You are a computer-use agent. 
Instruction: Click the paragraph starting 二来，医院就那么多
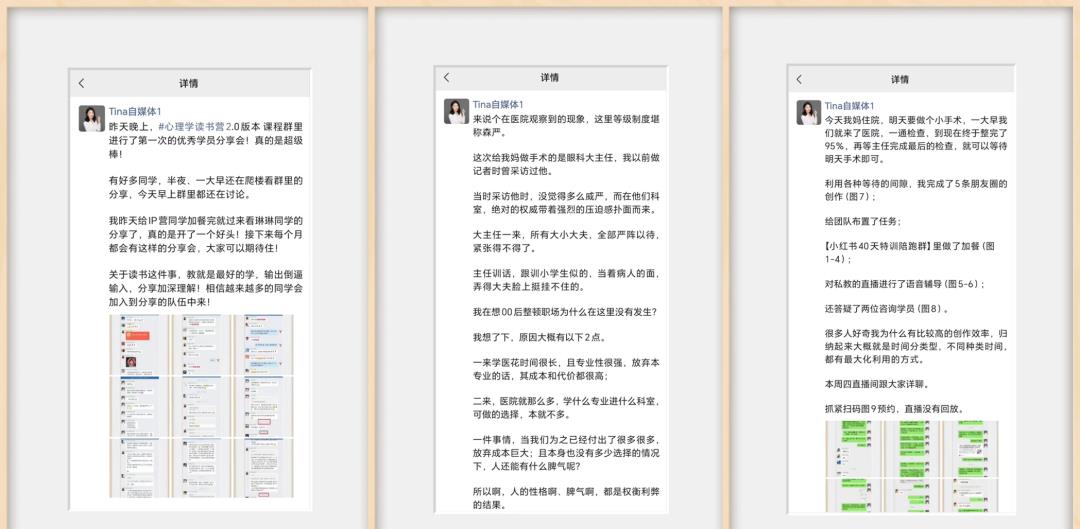(x=567, y=408)
